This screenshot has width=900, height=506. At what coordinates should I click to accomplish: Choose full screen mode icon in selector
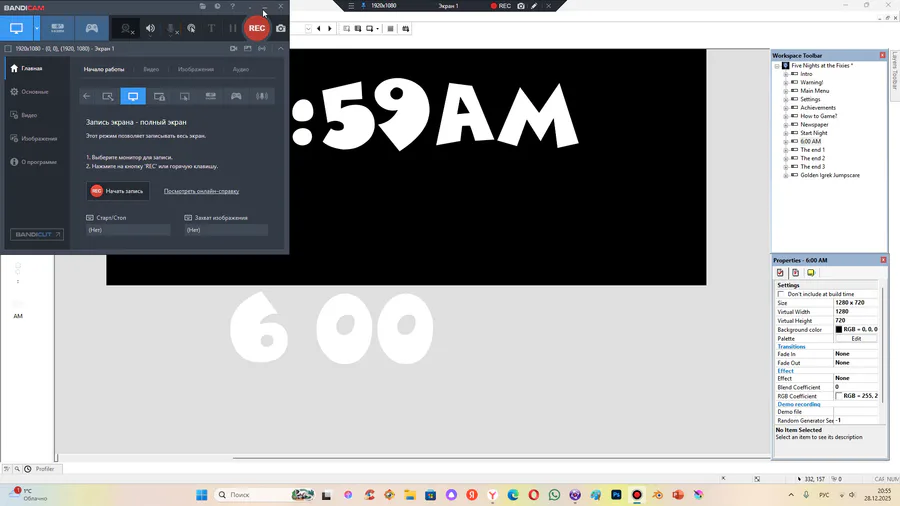133,96
